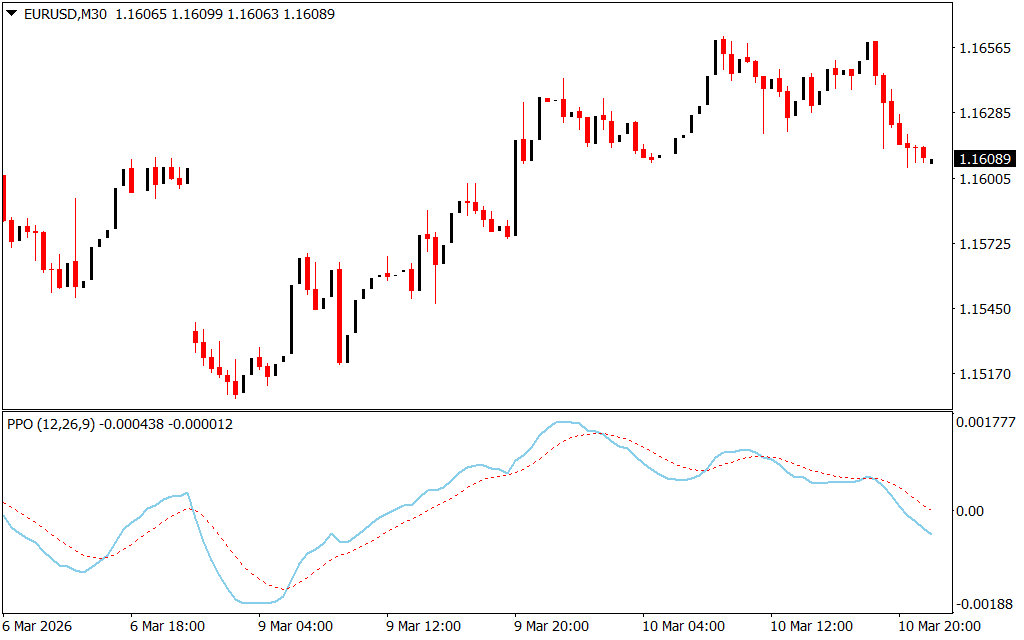Open the chart menu triangle beside EURUSD,M30
The height and width of the screenshot is (640, 1024).
pyautogui.click(x=11, y=14)
